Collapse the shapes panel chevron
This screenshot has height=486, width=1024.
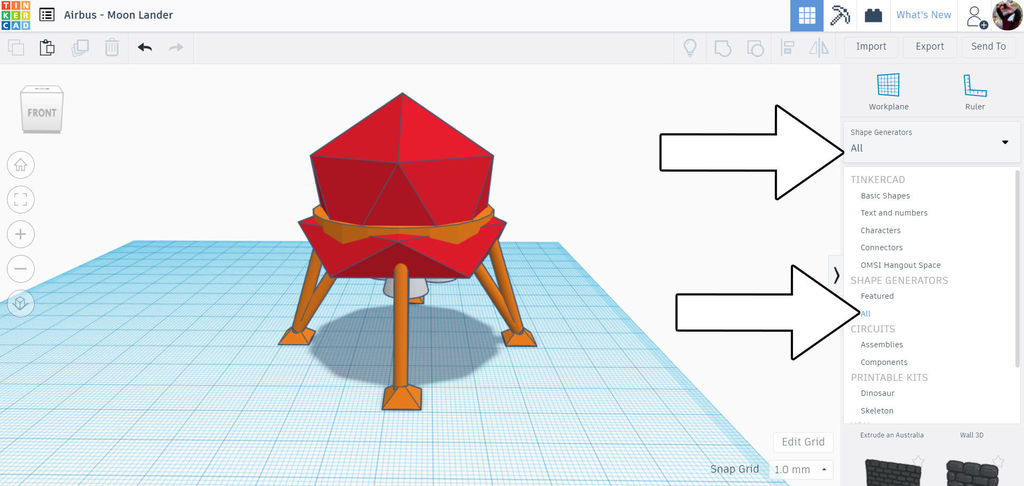pos(836,276)
